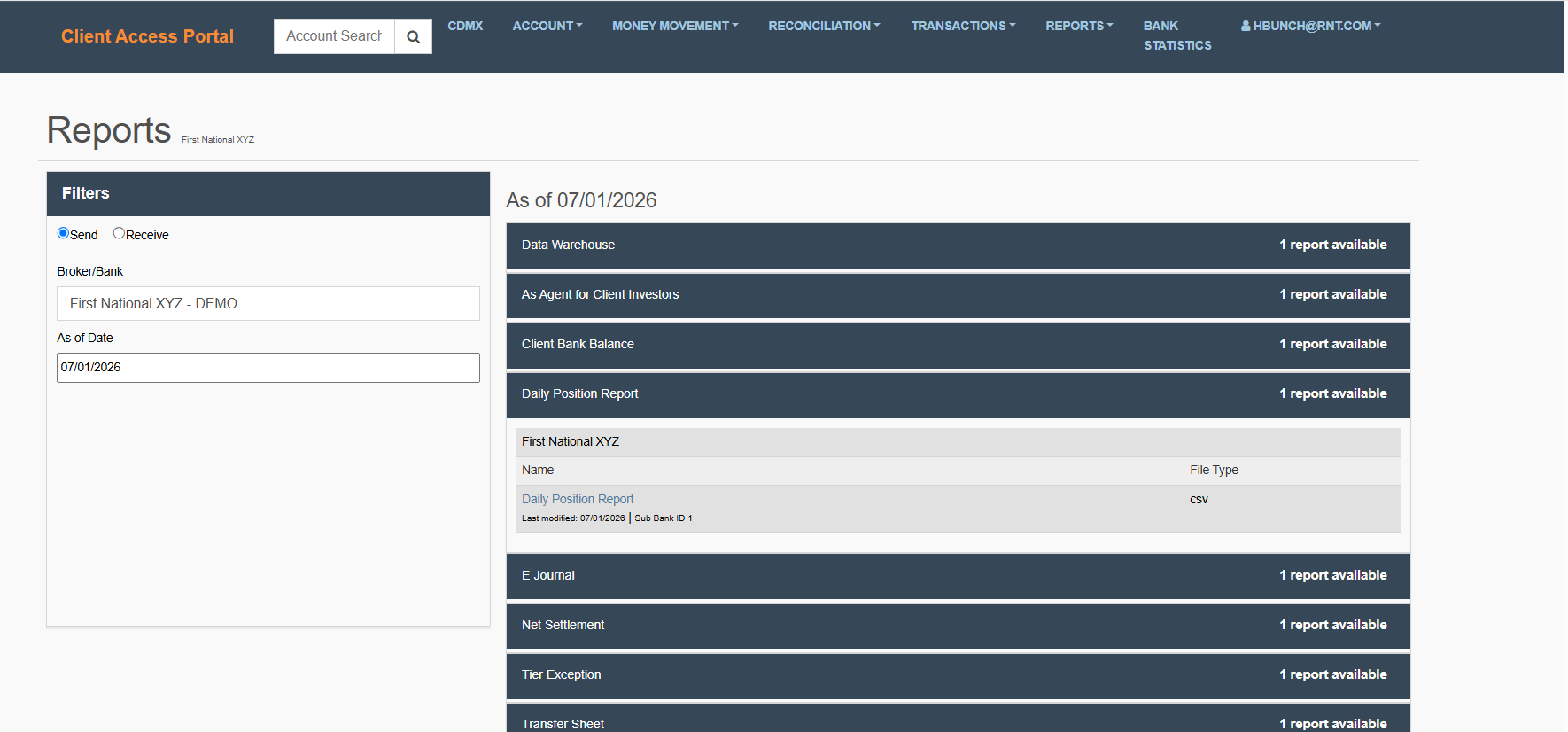Click the 'As of 07/01/2026' heading
Viewport: 1568px width, 732px height.
581,200
